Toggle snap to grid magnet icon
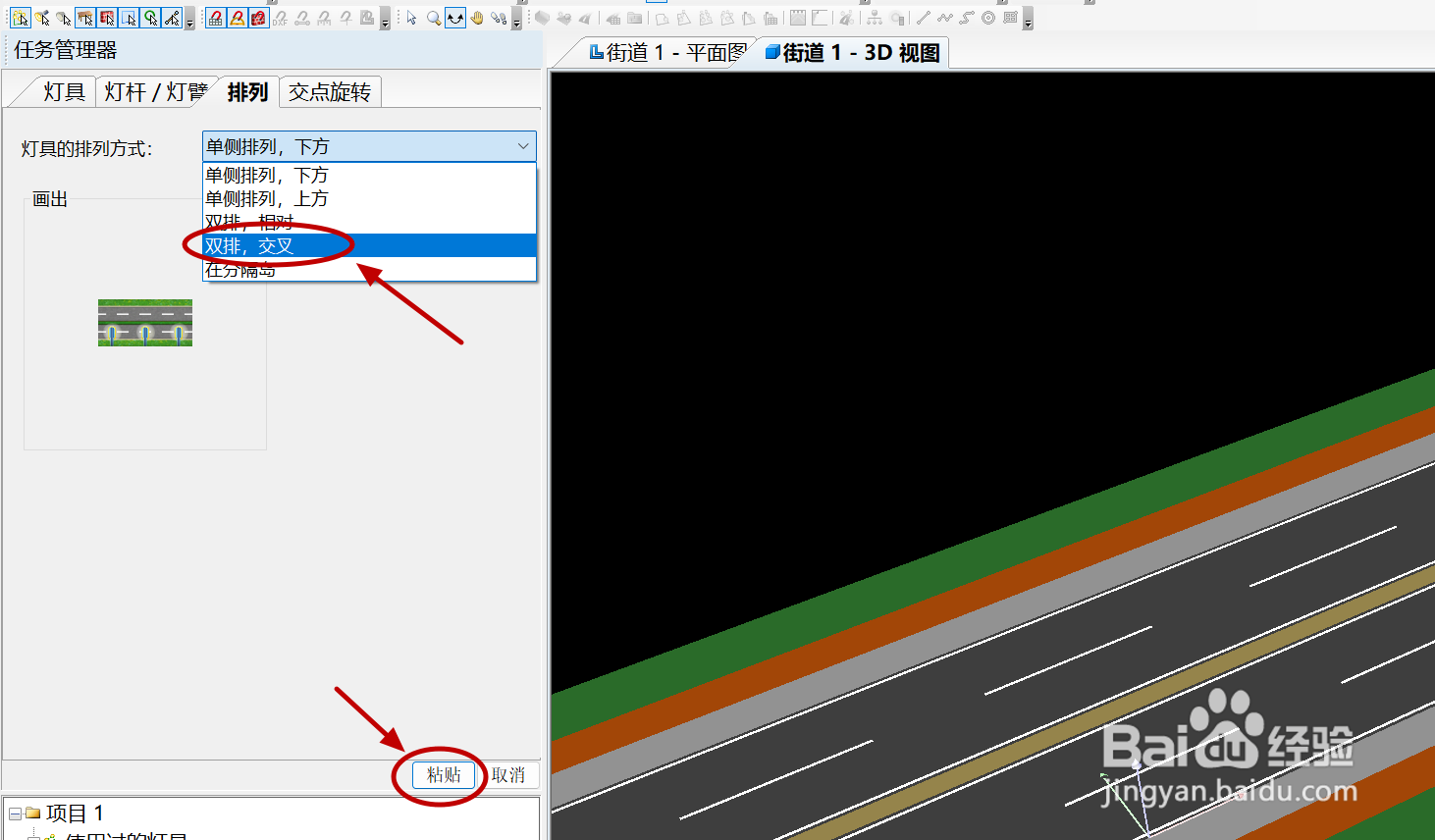The image size is (1435, 840). point(216,18)
